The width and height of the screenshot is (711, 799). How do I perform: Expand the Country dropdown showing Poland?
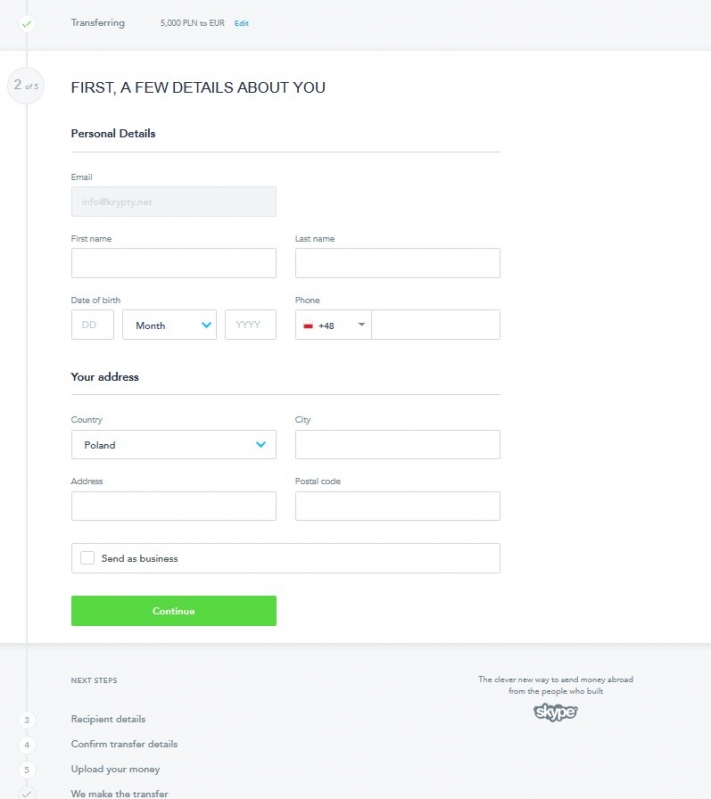point(173,445)
